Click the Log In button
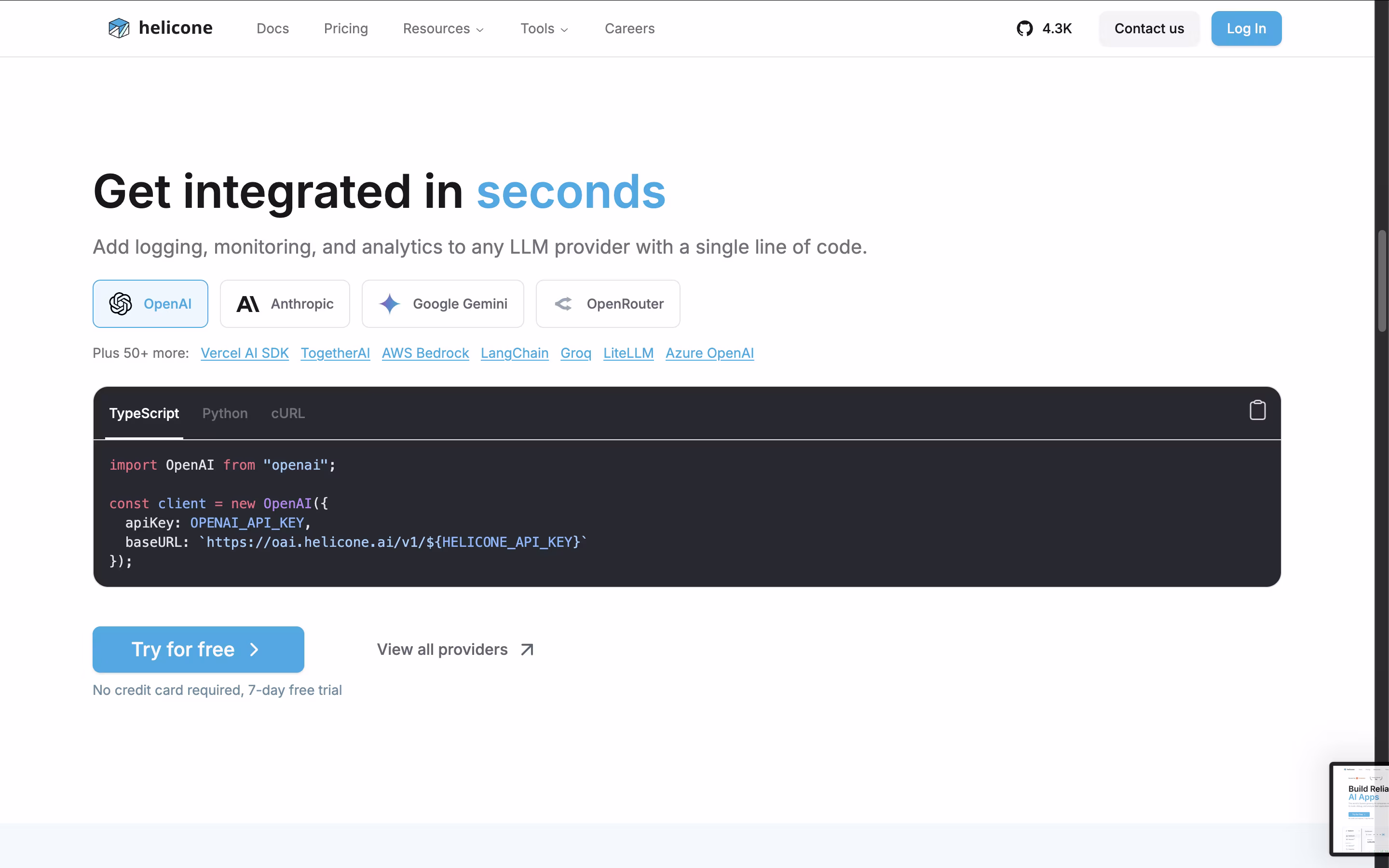 [x=1246, y=28]
